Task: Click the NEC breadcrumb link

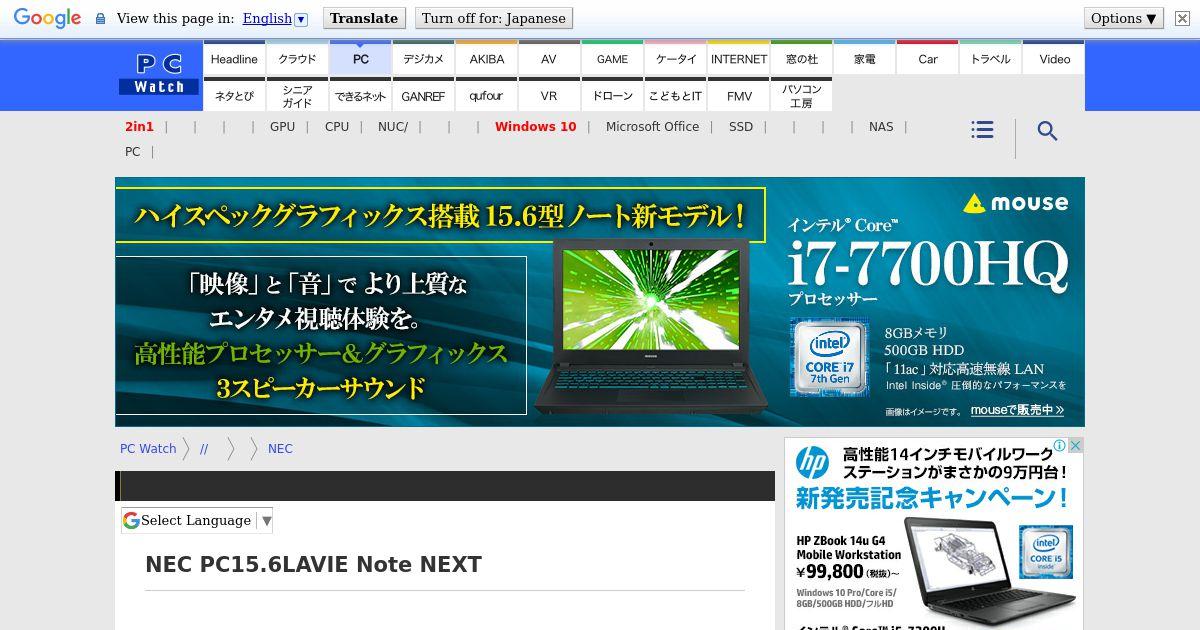Action: [280, 449]
